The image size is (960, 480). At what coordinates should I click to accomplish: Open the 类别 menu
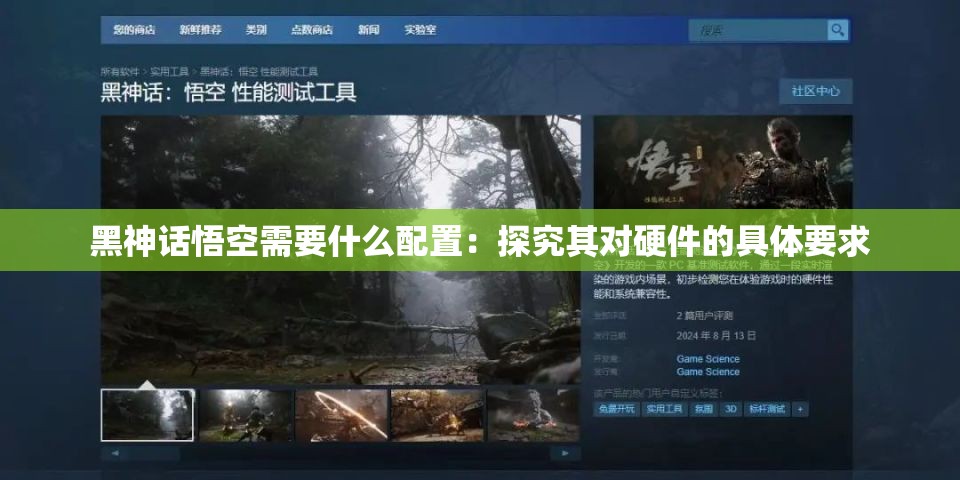[x=256, y=29]
